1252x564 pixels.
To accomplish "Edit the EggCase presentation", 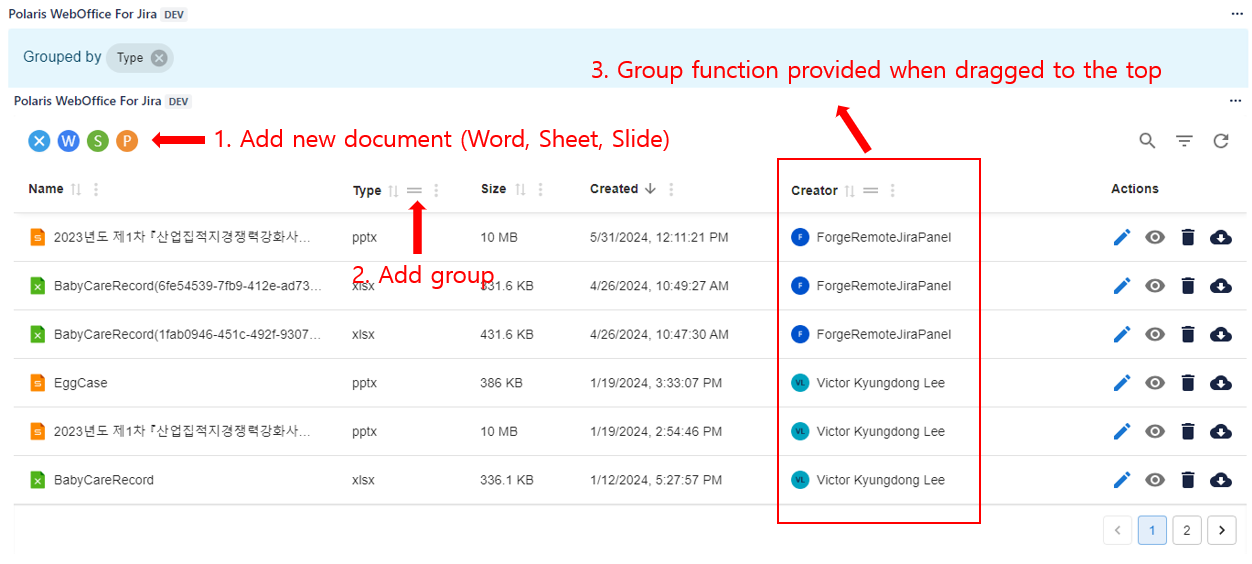I will tap(1122, 383).
